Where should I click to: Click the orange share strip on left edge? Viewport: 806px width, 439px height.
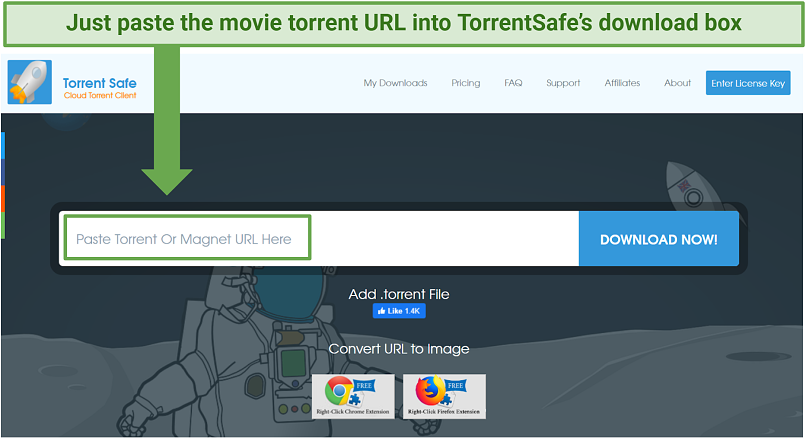tap(3, 199)
